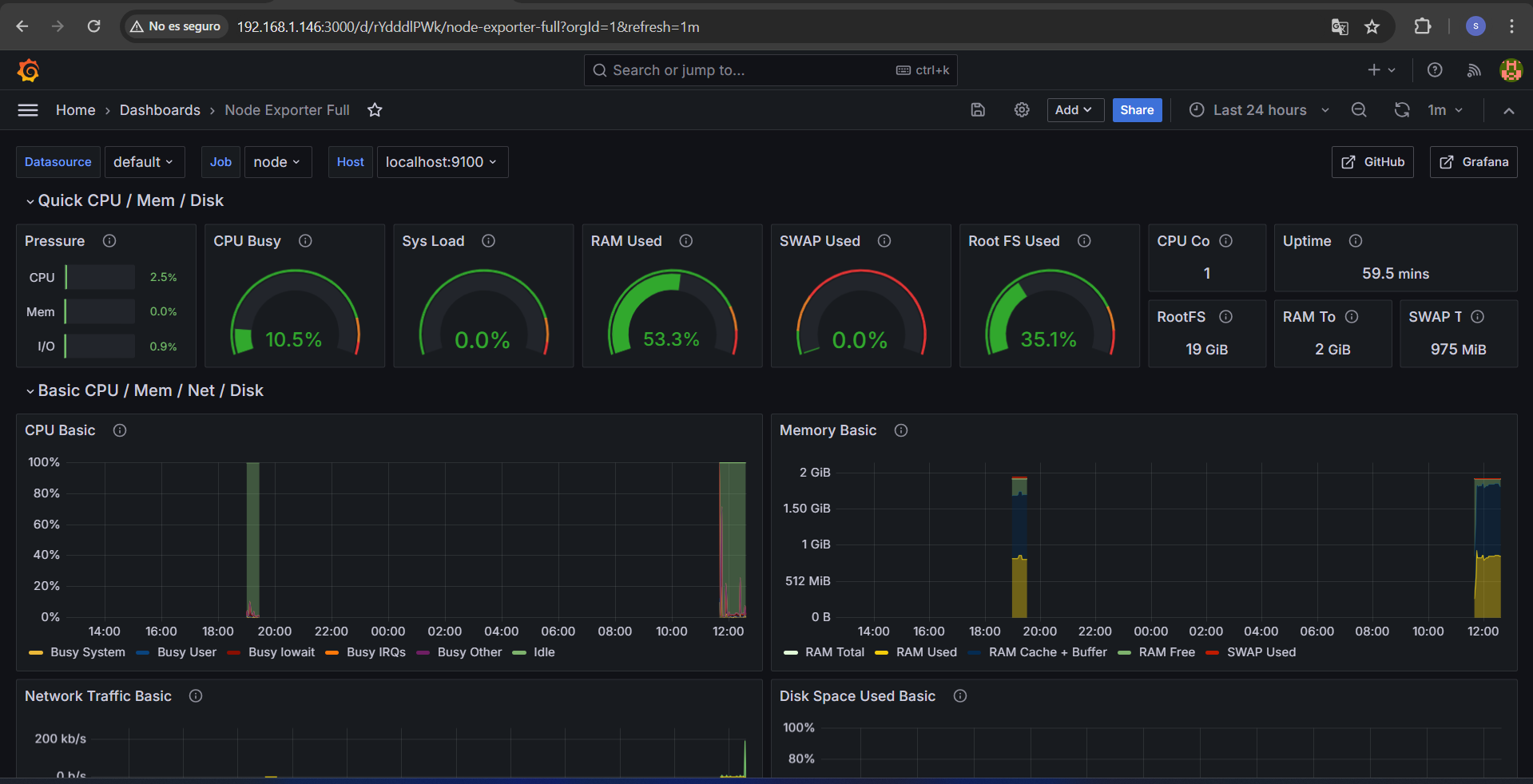Open dashboard settings gear icon

(x=1022, y=110)
